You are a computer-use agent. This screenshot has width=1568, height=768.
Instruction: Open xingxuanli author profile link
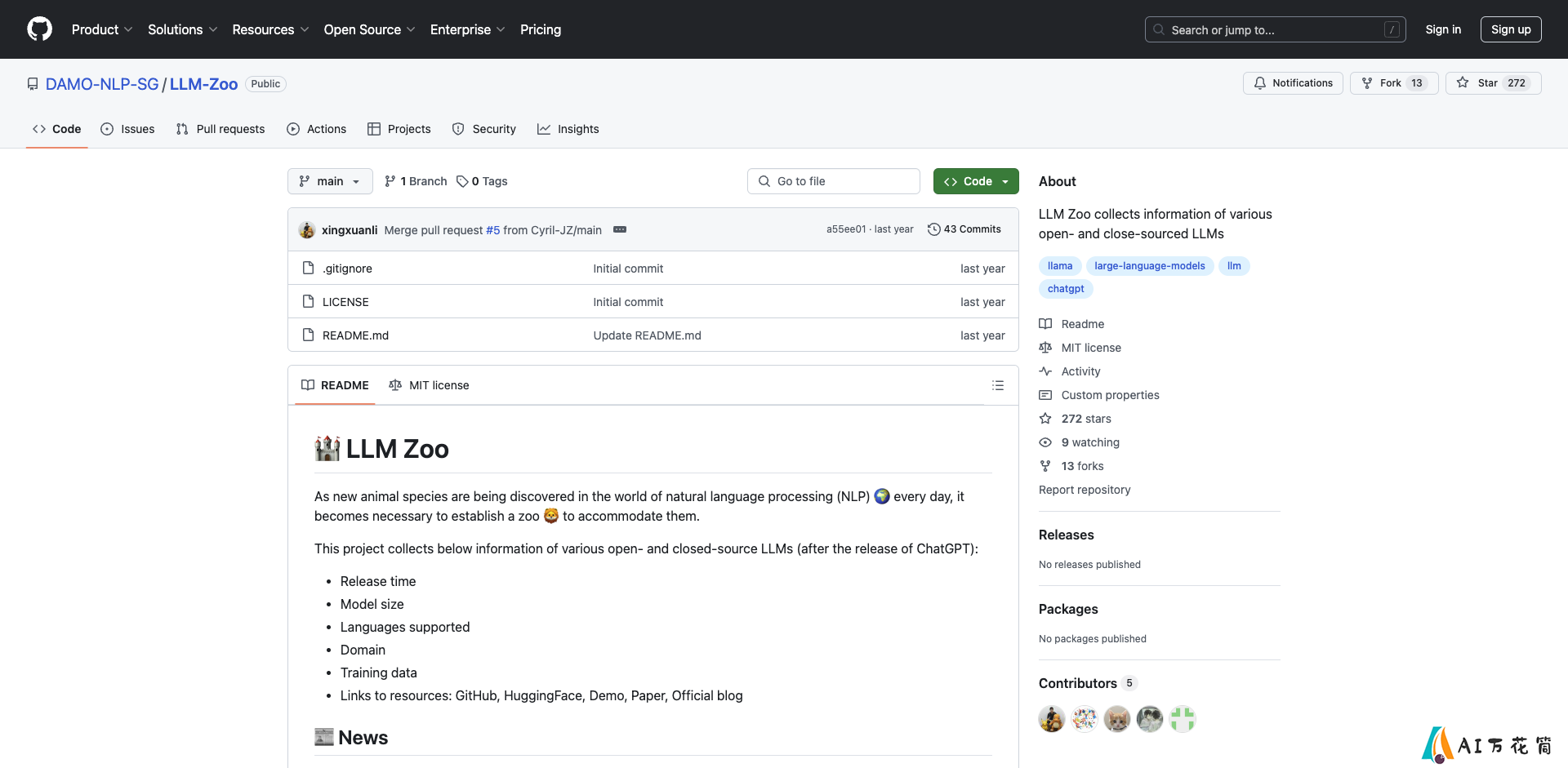[350, 230]
